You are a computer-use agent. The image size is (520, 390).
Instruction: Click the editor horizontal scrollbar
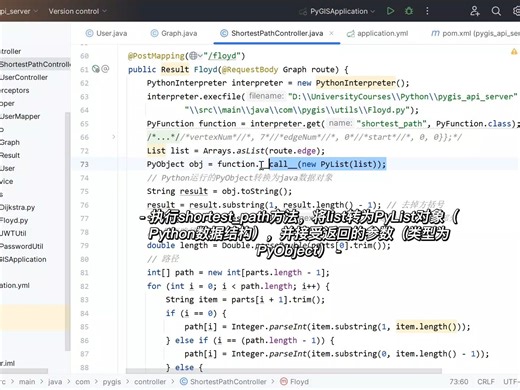pos(284,371)
